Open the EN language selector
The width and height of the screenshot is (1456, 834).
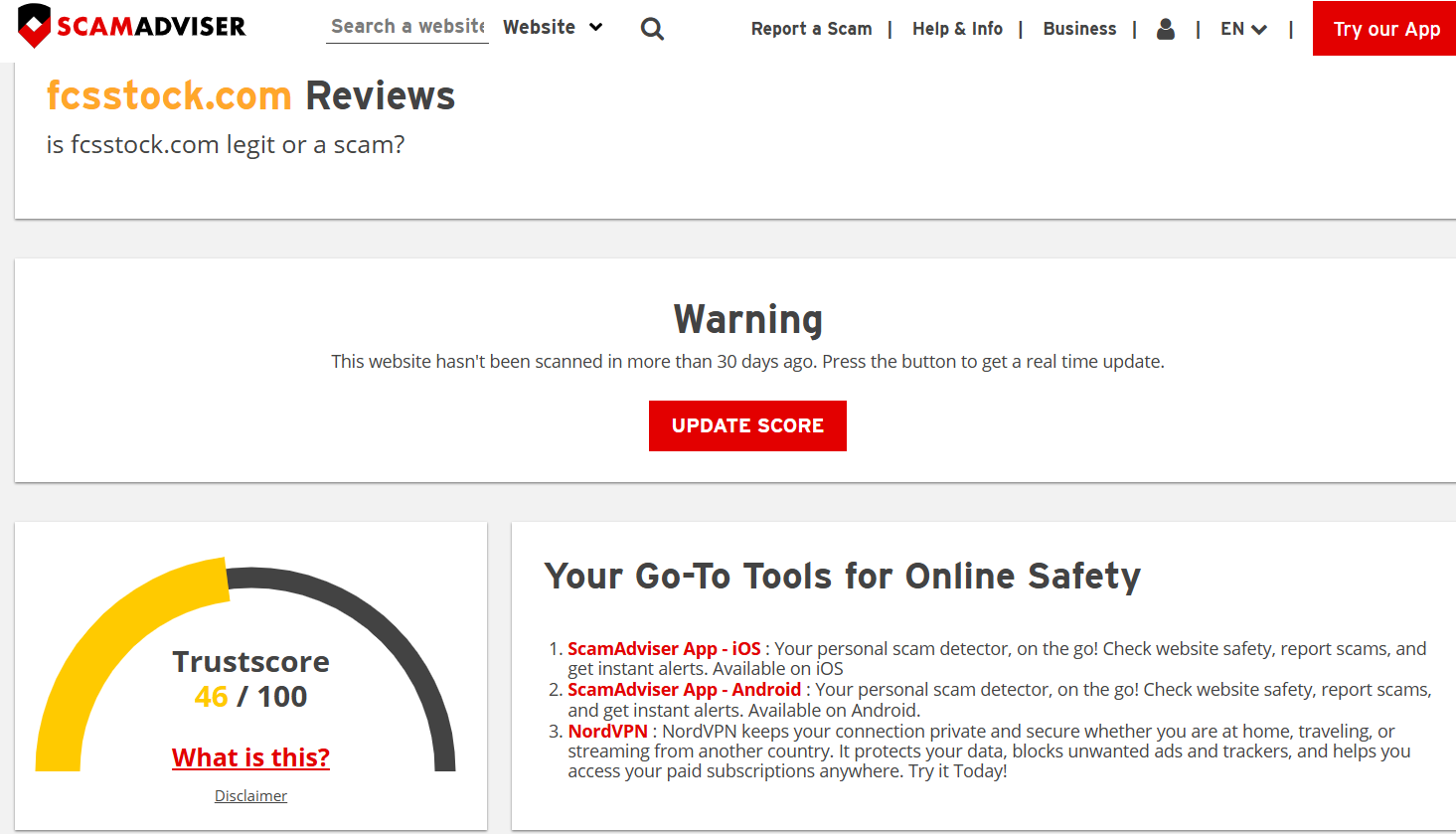[x=1243, y=29]
